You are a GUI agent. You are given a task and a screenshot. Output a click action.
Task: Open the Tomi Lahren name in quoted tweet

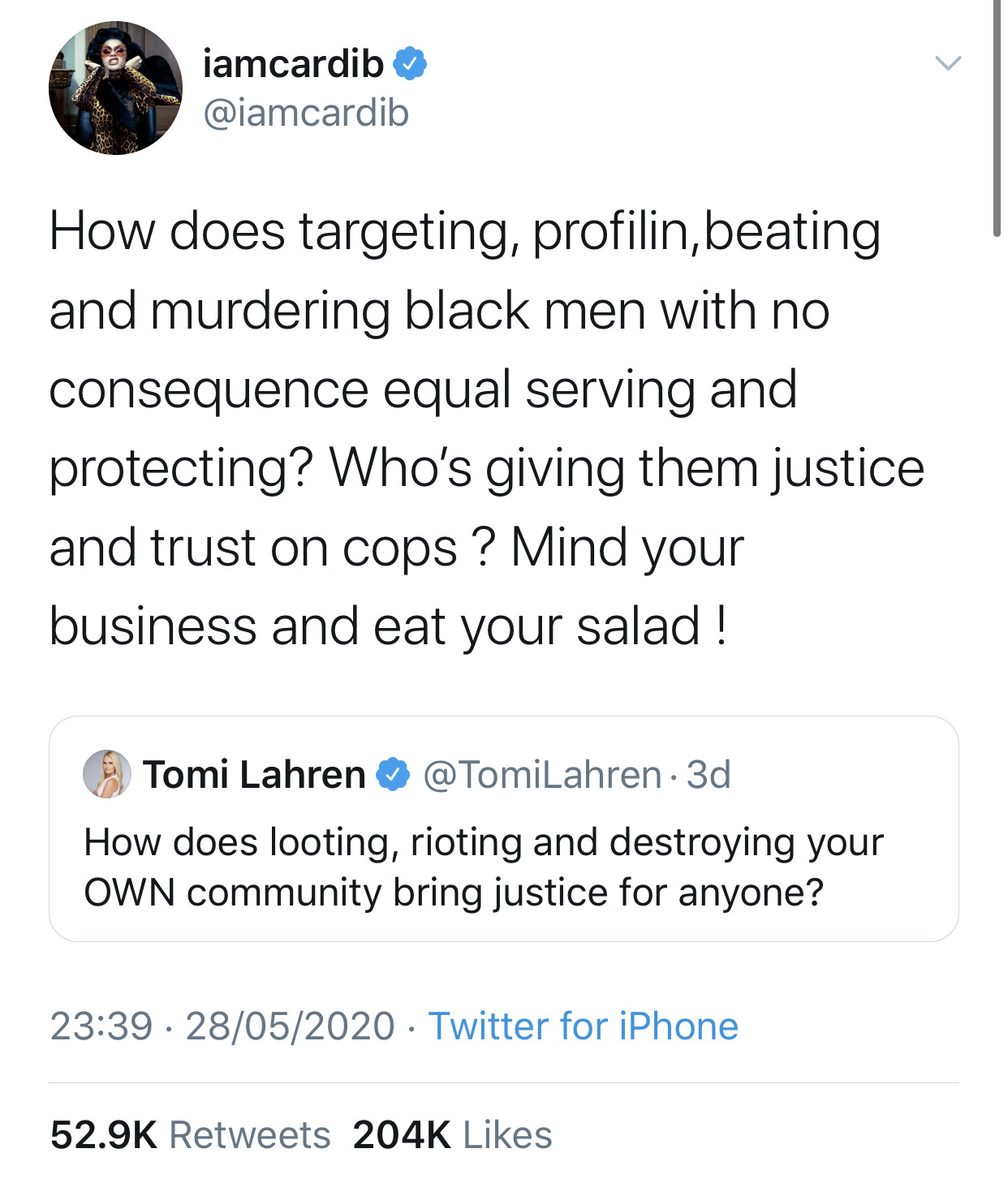254,775
